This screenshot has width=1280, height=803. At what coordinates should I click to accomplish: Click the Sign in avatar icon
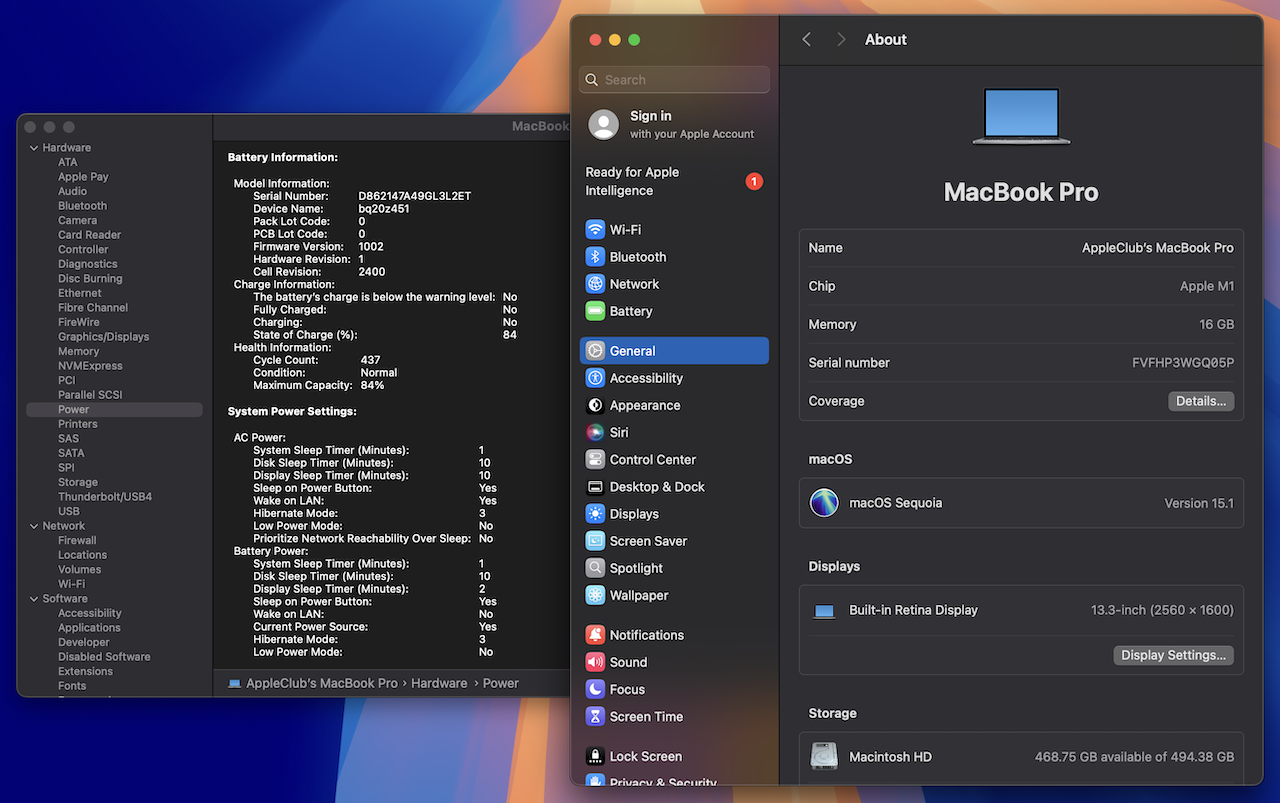click(604, 124)
